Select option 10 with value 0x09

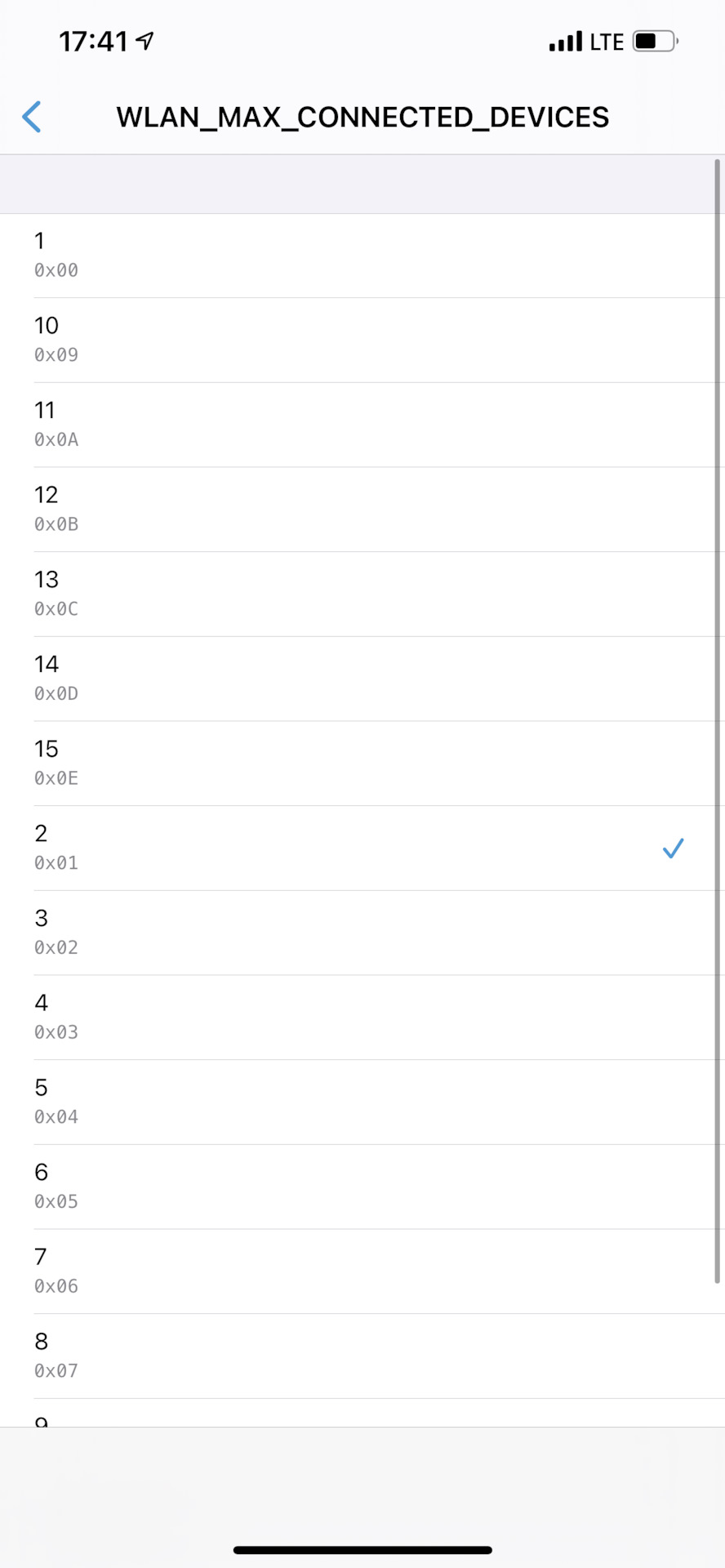tap(362, 341)
